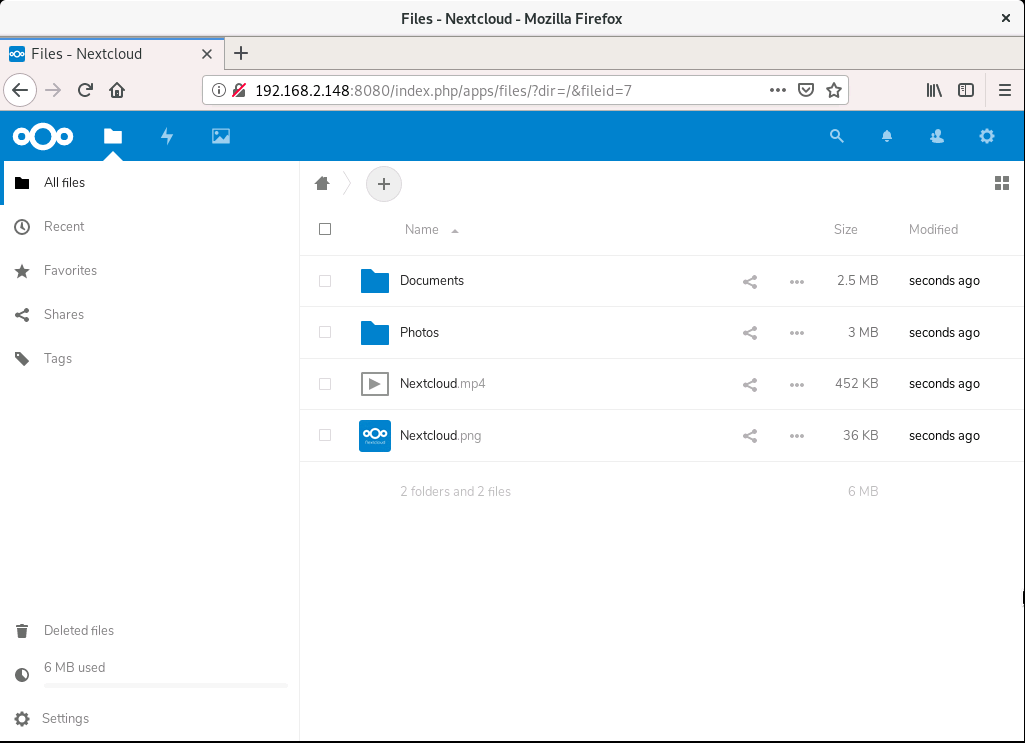The height and width of the screenshot is (743, 1025).
Task: Open the Gallery app from the top bar
Action: click(x=220, y=136)
